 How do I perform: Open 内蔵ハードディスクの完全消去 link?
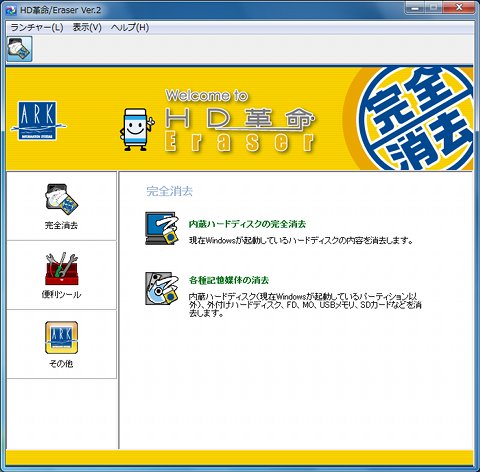[247, 224]
